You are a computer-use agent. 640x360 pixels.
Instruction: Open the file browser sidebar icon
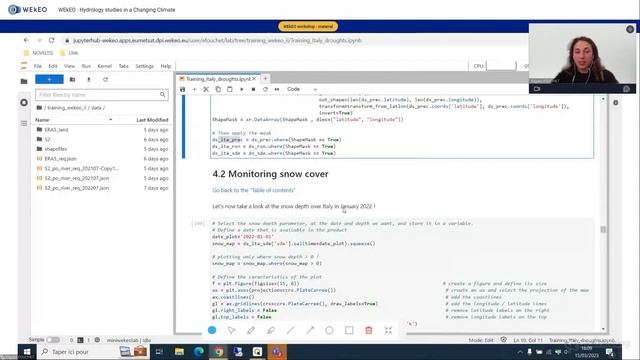click(24, 82)
